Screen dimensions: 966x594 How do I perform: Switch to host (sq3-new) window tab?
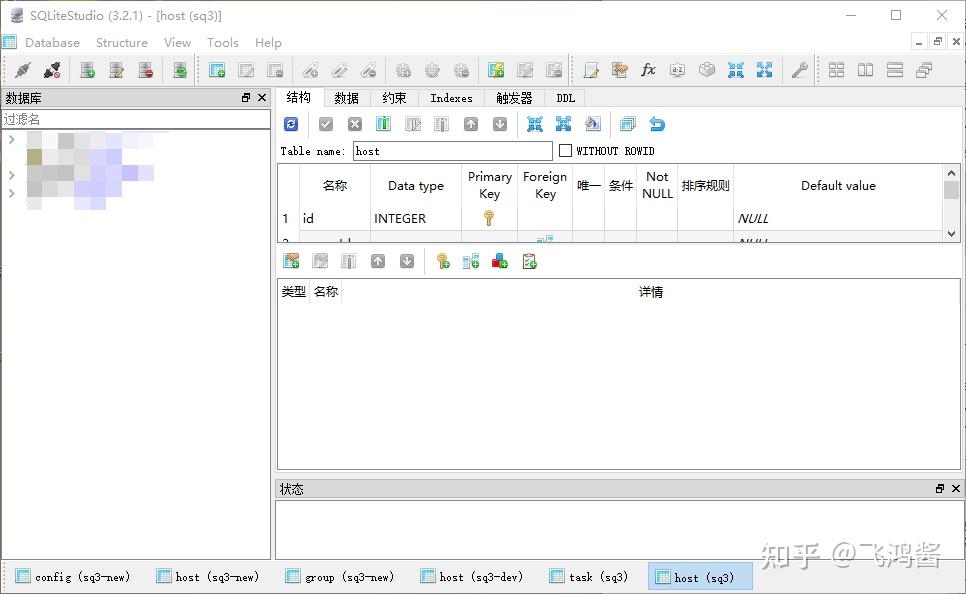(x=208, y=577)
